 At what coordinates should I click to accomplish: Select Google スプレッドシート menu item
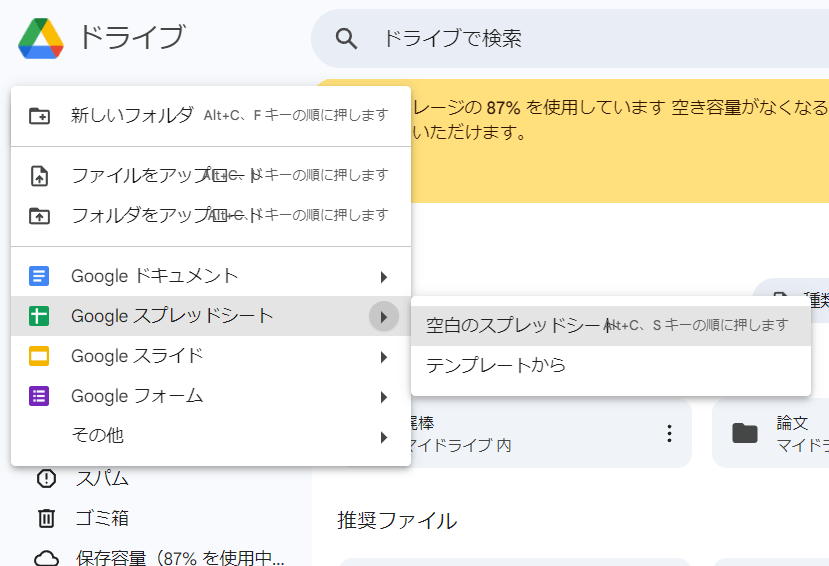pos(211,316)
